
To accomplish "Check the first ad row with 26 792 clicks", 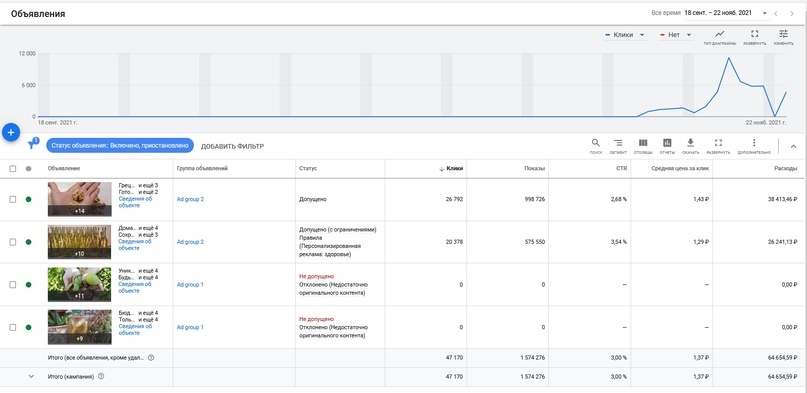I will coord(13,199).
